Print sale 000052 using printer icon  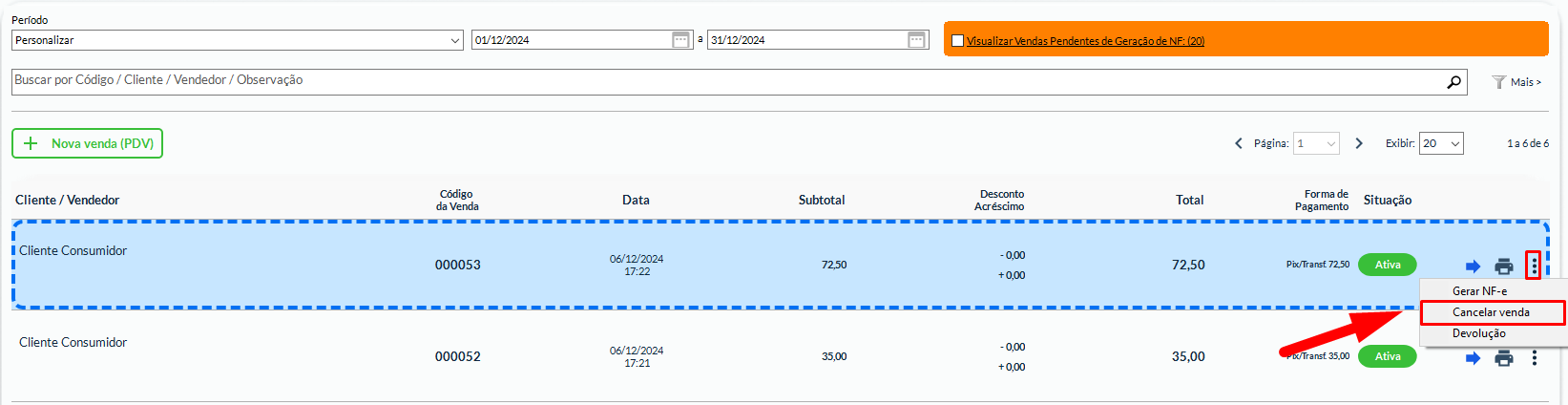(x=1504, y=358)
